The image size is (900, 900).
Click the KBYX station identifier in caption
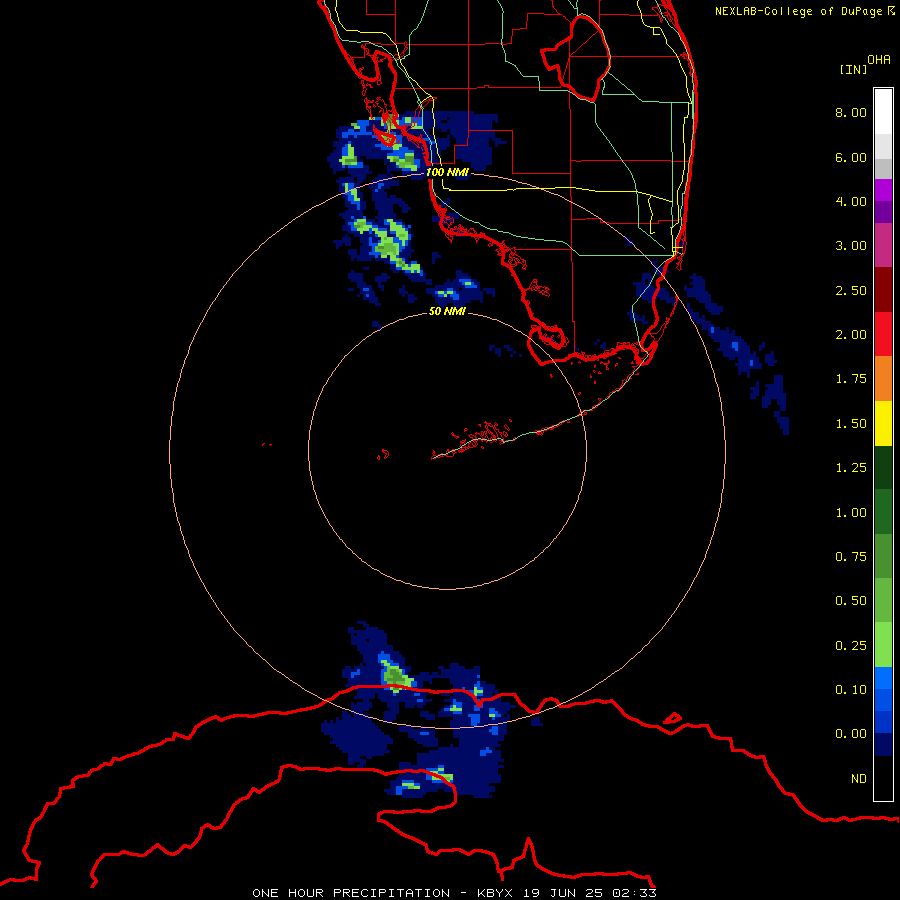coord(497,893)
